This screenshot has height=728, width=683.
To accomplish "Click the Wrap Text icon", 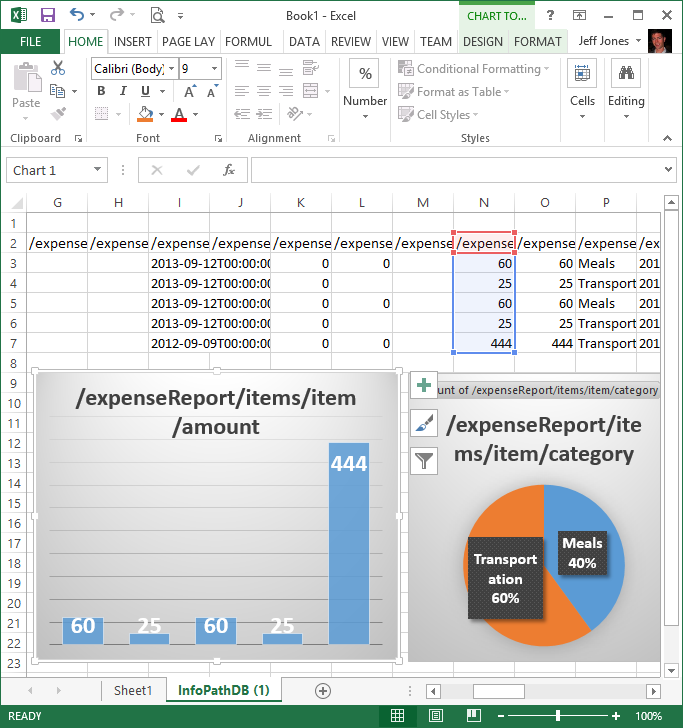I will tap(310, 68).
